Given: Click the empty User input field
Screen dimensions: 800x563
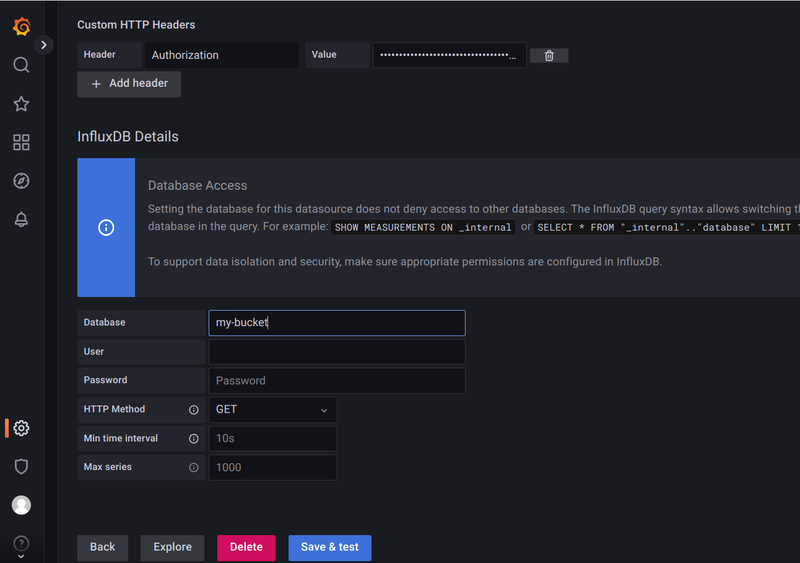Looking at the screenshot, I should click(337, 352).
